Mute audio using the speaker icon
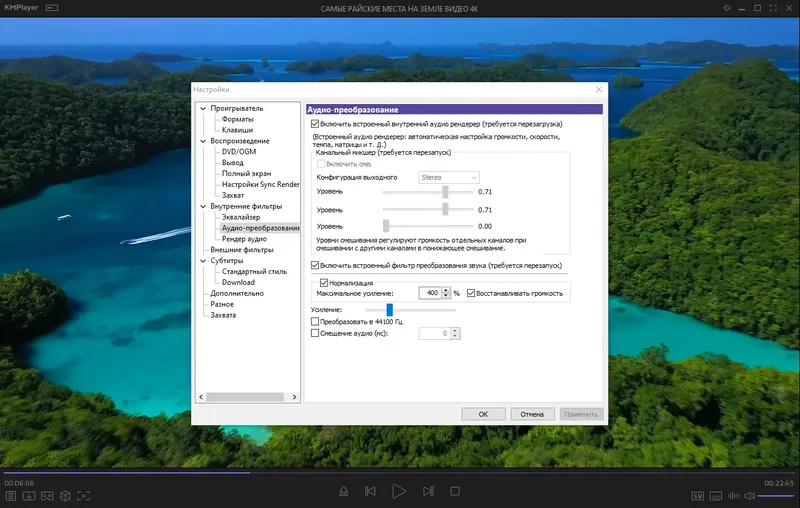The image size is (800, 508). (749, 496)
